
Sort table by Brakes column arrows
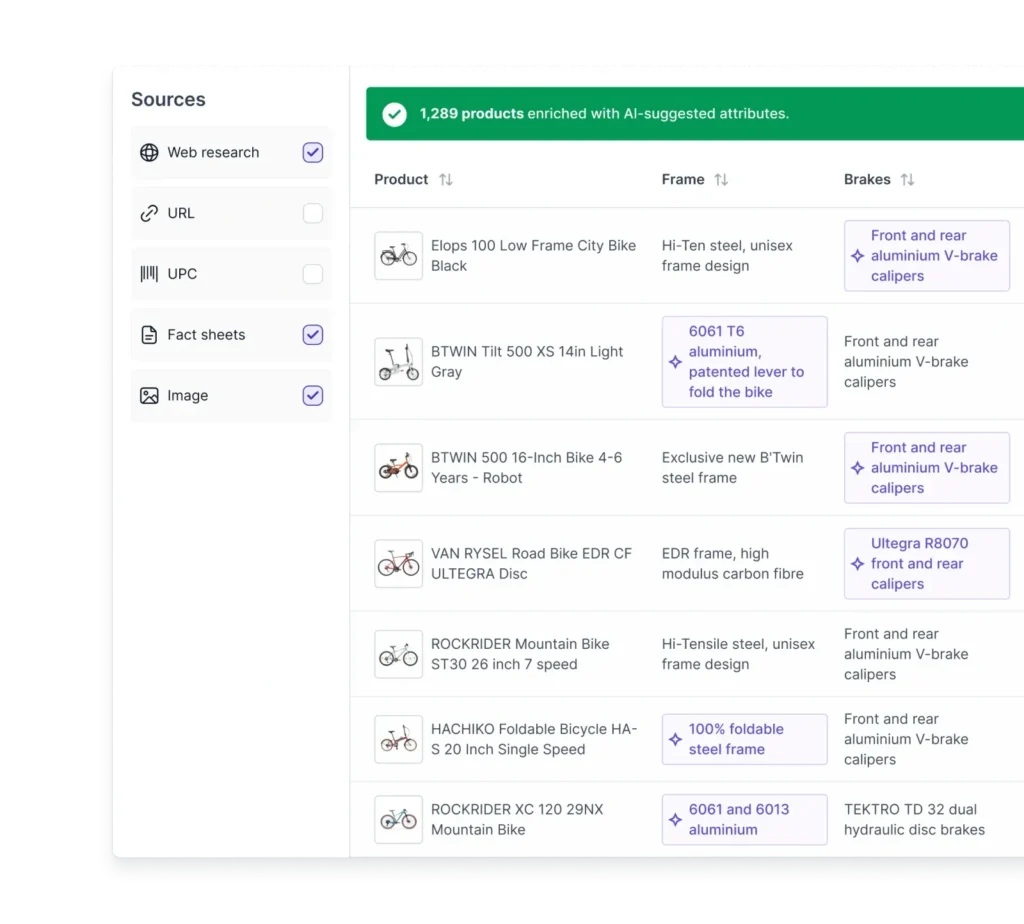pos(907,180)
